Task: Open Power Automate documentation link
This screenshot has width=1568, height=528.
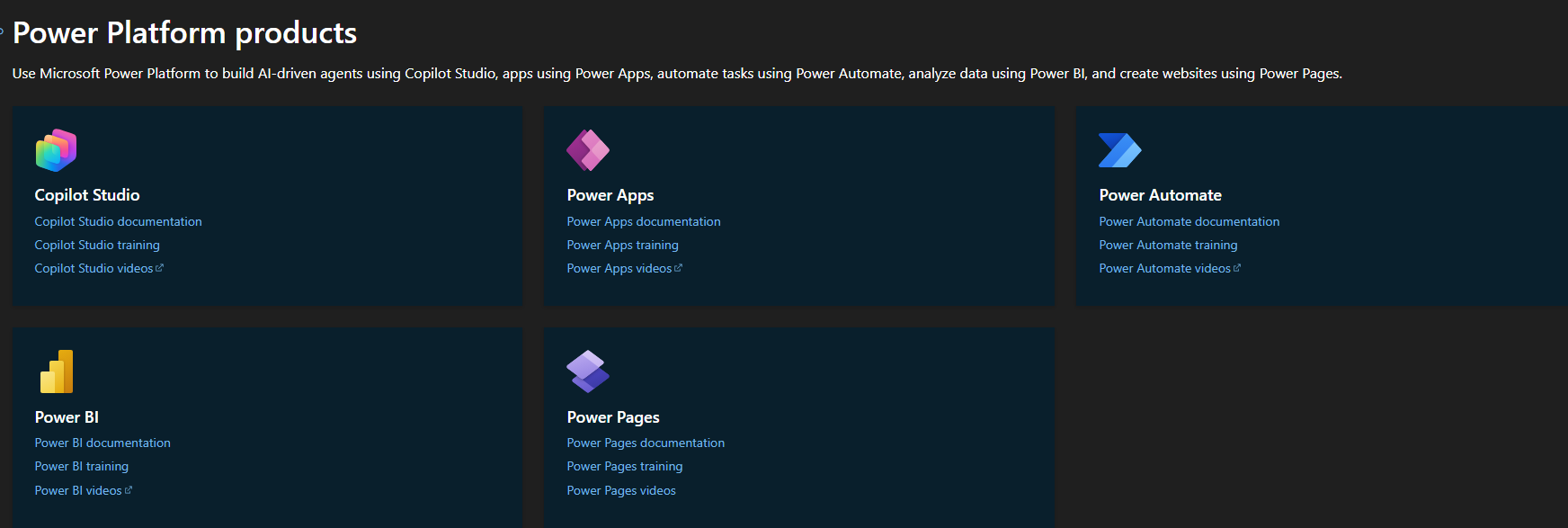Action: point(1189,221)
